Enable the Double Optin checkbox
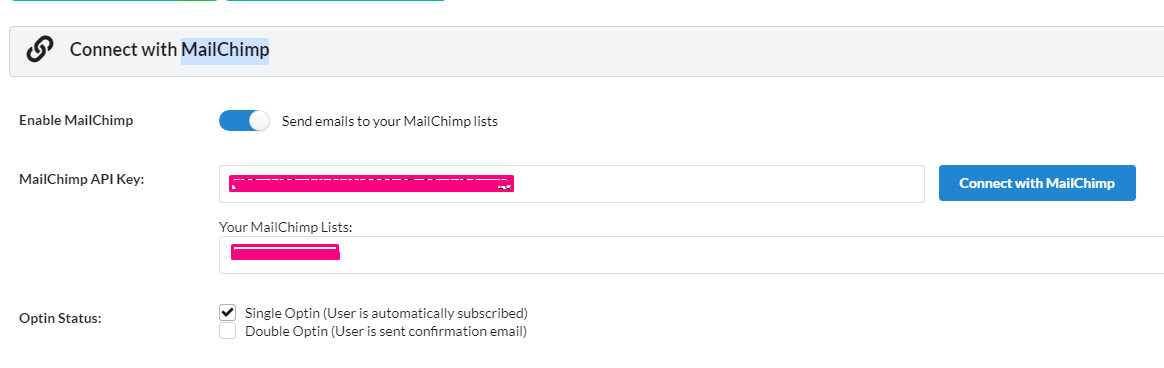 pos(227,331)
